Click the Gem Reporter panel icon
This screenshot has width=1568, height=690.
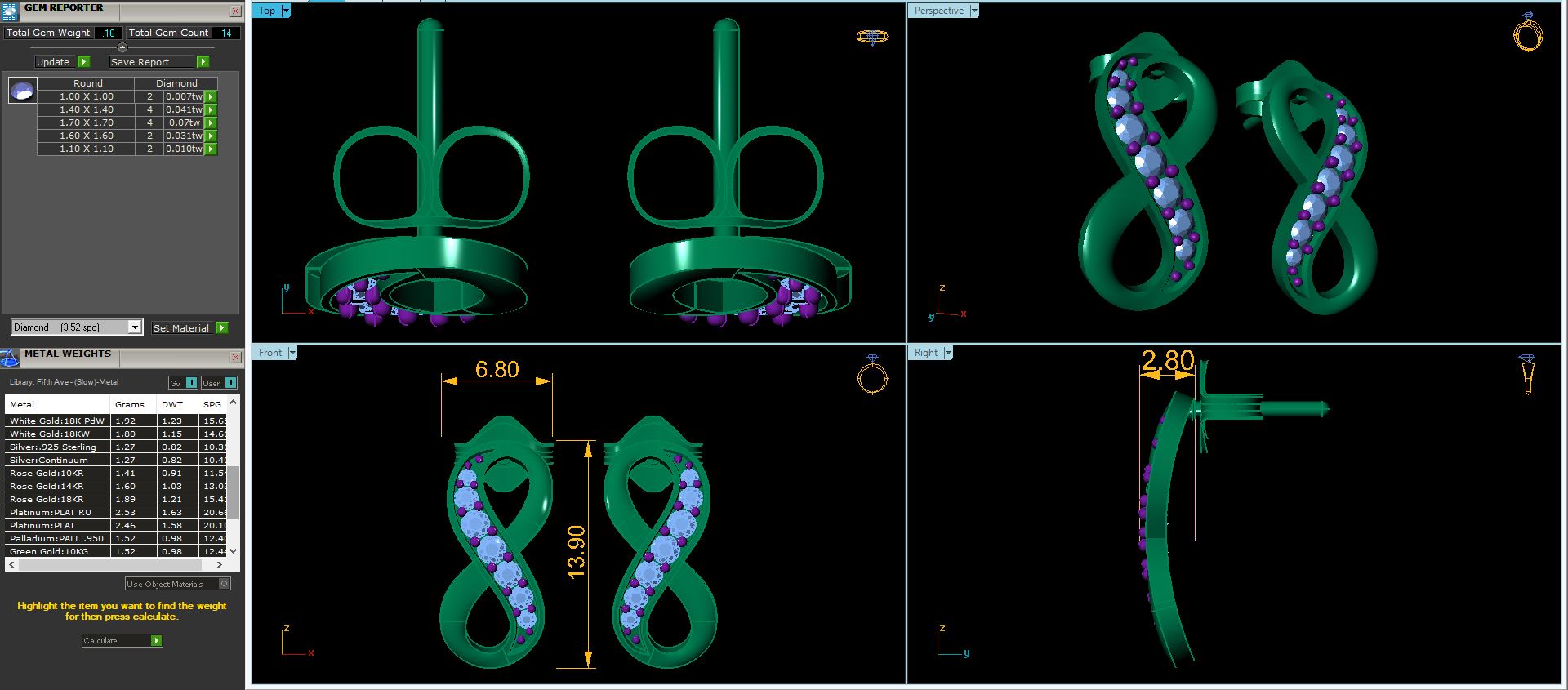click(x=9, y=11)
